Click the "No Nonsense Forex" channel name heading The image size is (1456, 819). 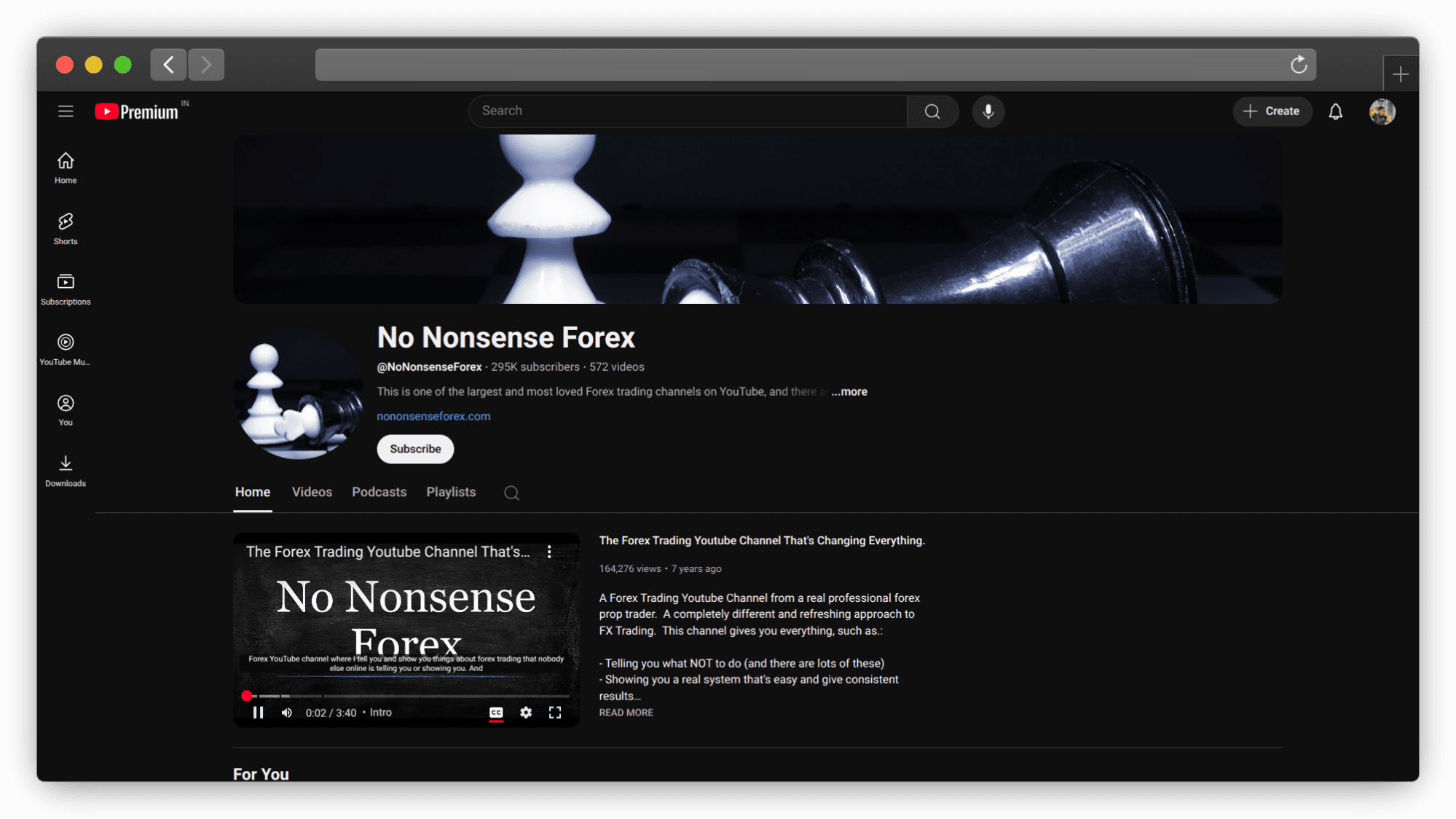tap(506, 338)
